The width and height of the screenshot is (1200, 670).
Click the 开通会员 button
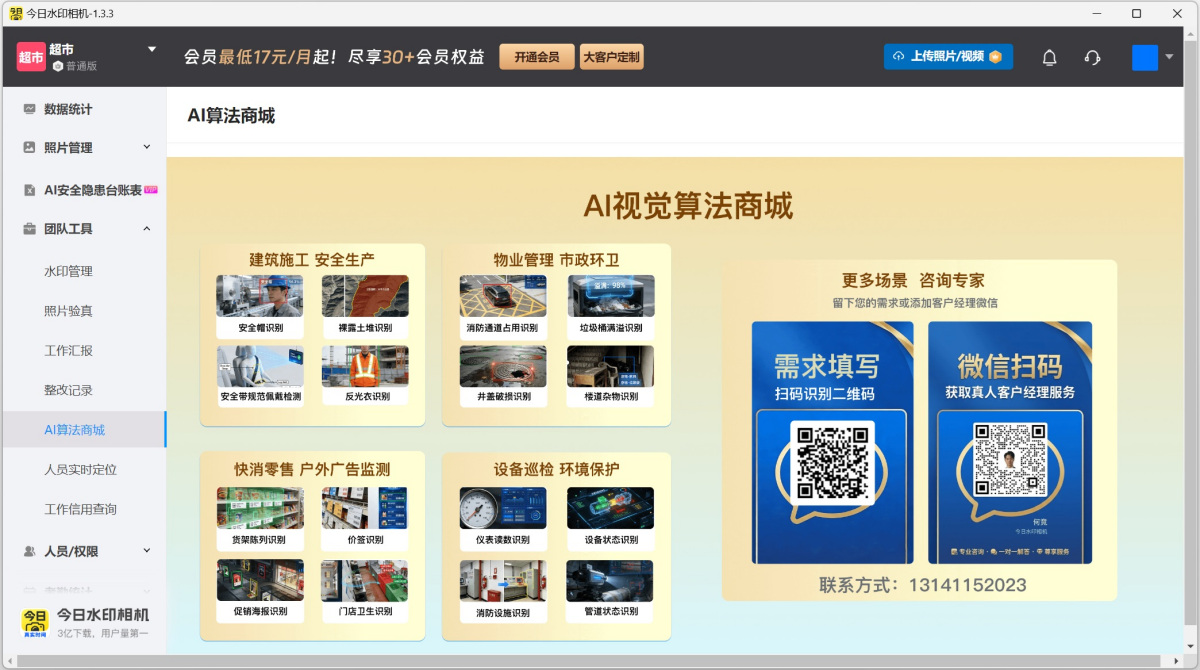pos(537,57)
